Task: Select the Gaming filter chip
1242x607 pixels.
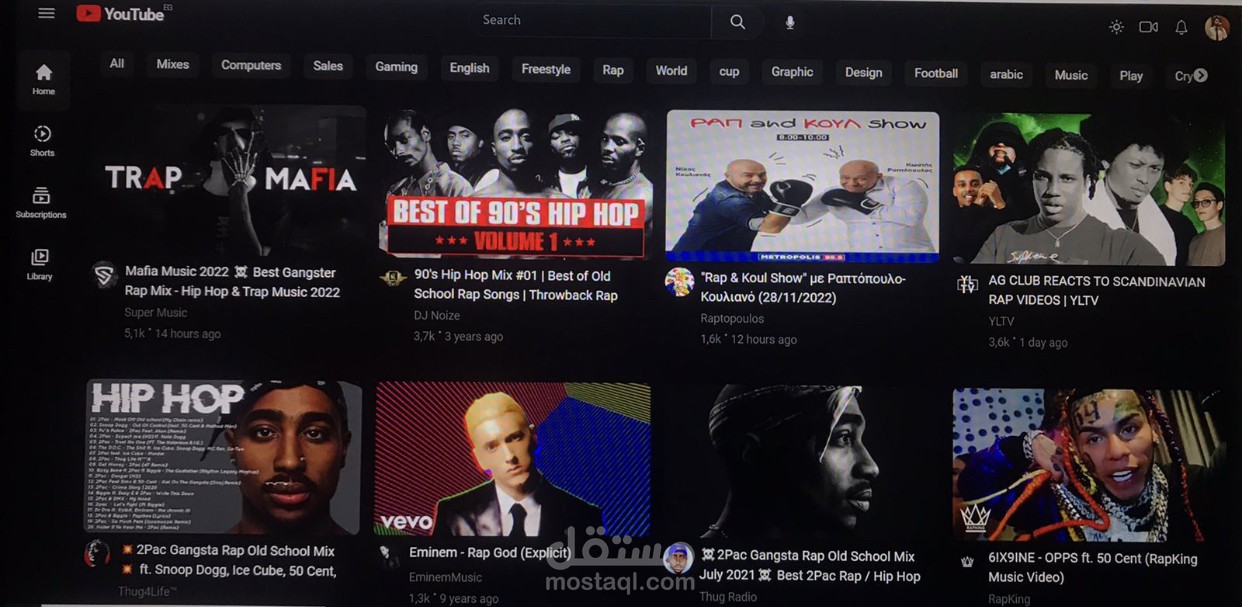Action: [396, 66]
